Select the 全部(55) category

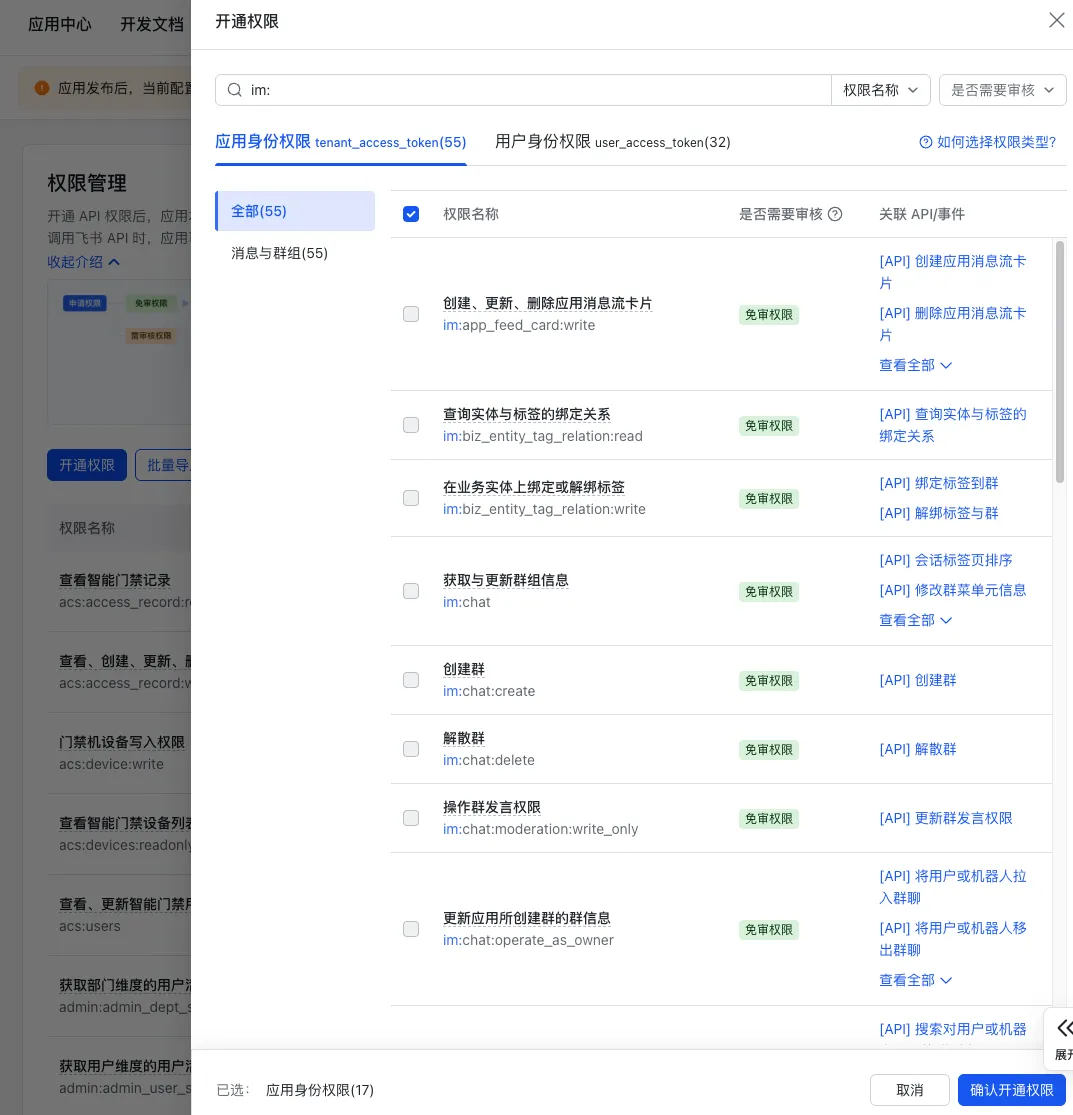(x=295, y=211)
